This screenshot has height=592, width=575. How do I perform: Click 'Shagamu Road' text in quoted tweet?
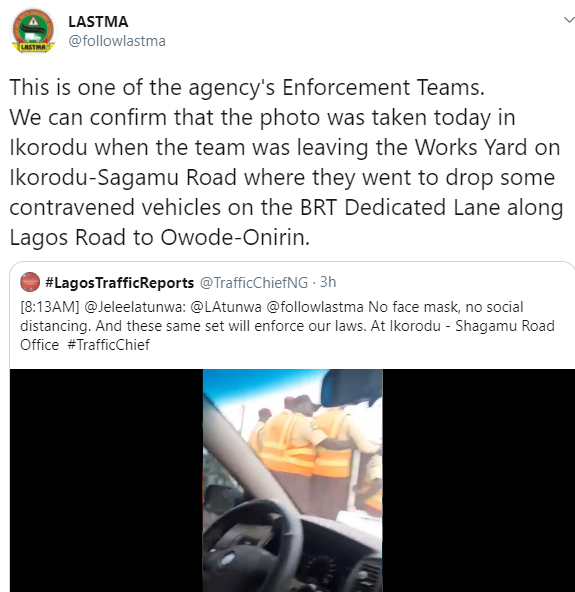(x=505, y=326)
